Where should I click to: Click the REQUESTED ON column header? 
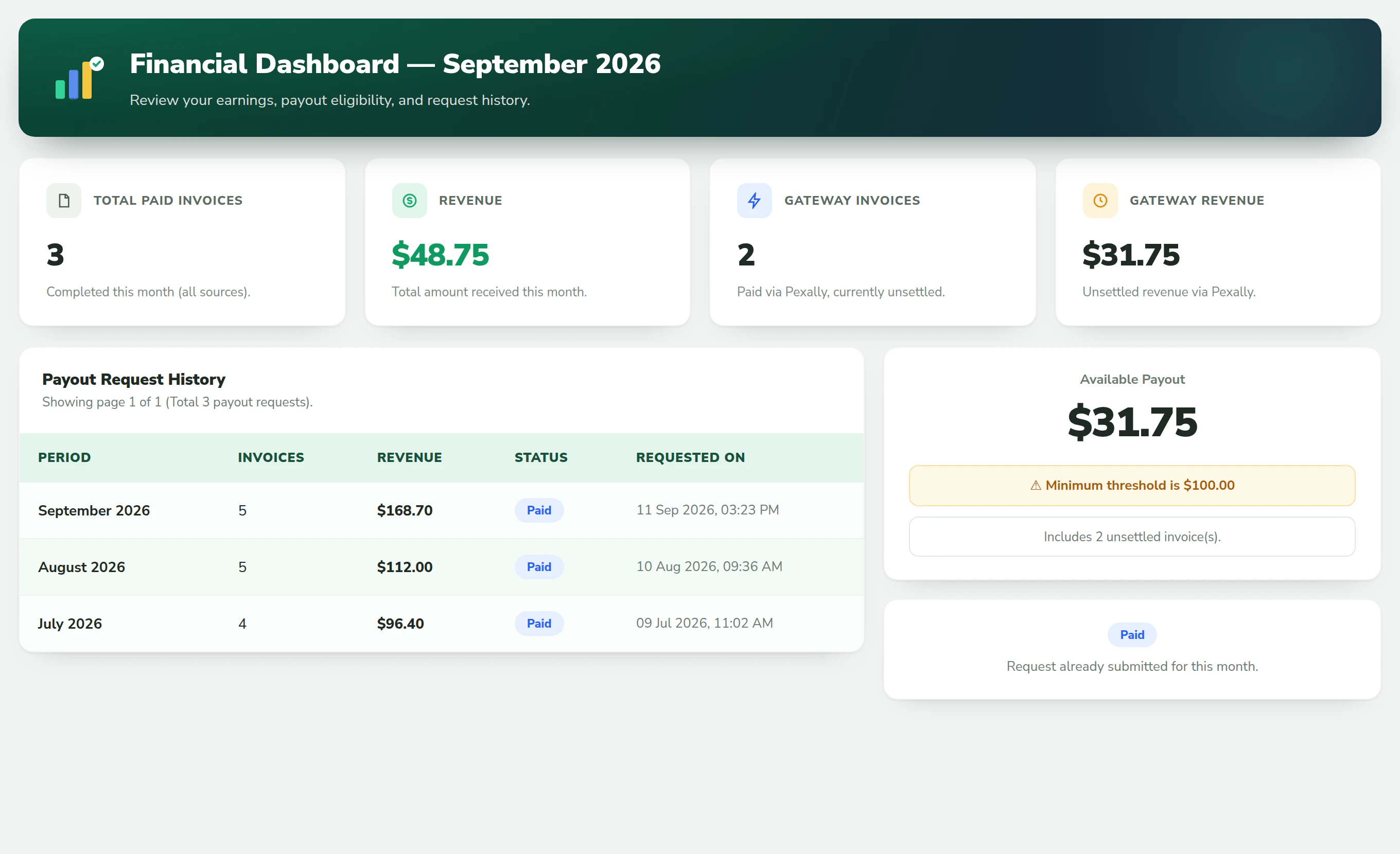coord(690,458)
